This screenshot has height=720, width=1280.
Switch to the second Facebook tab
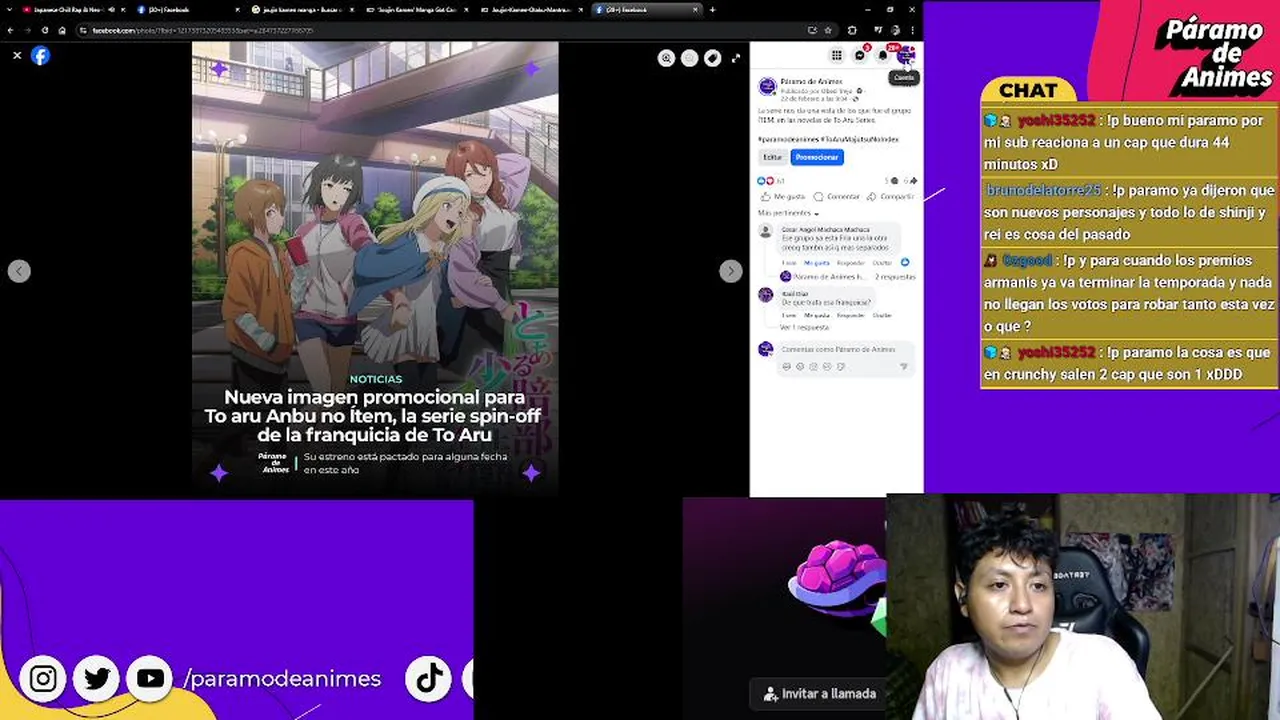[188, 9]
